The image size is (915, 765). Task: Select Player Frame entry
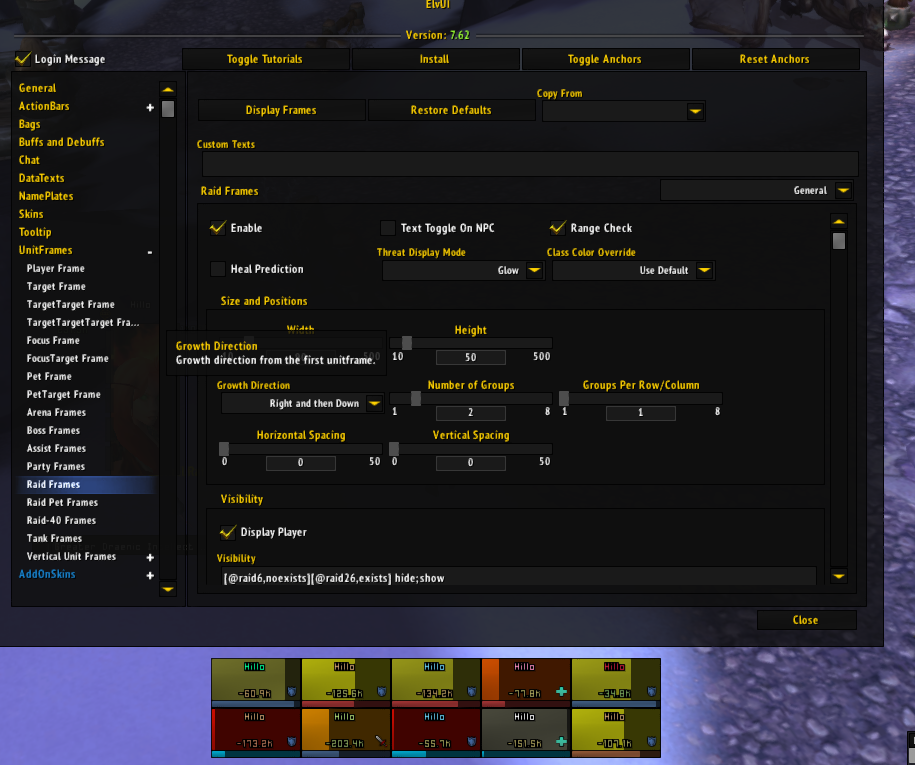(x=55, y=268)
